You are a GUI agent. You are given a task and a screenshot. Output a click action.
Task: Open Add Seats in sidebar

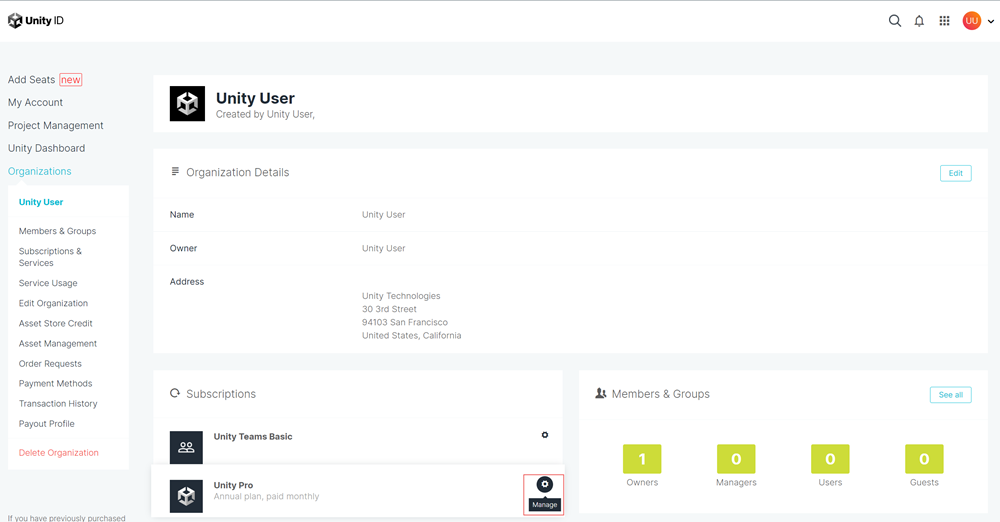(31, 80)
